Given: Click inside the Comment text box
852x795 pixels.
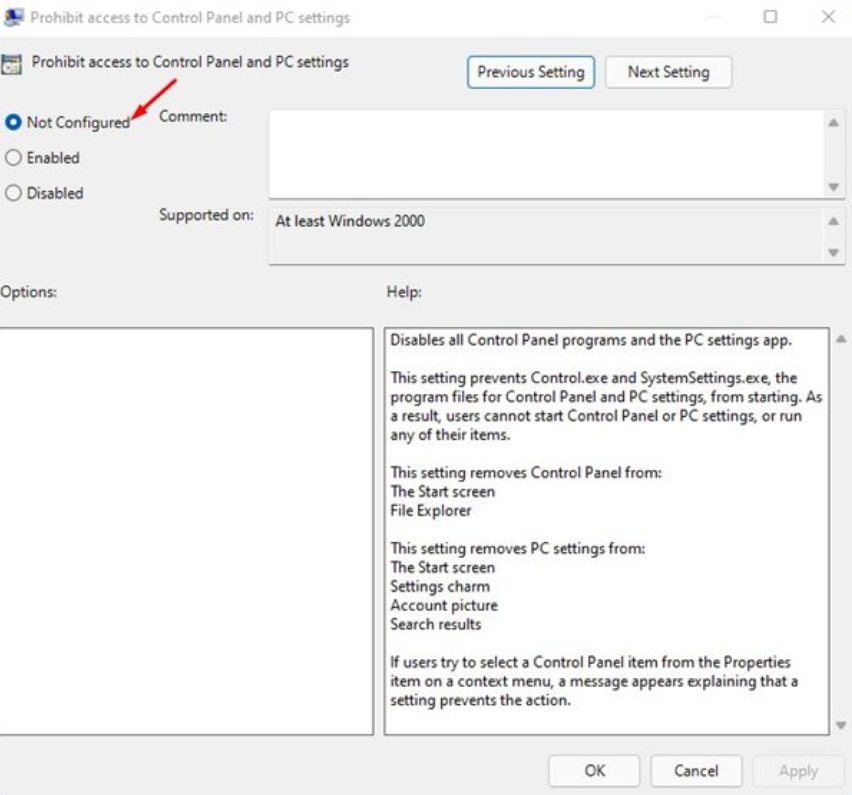Looking at the screenshot, I should point(547,154).
